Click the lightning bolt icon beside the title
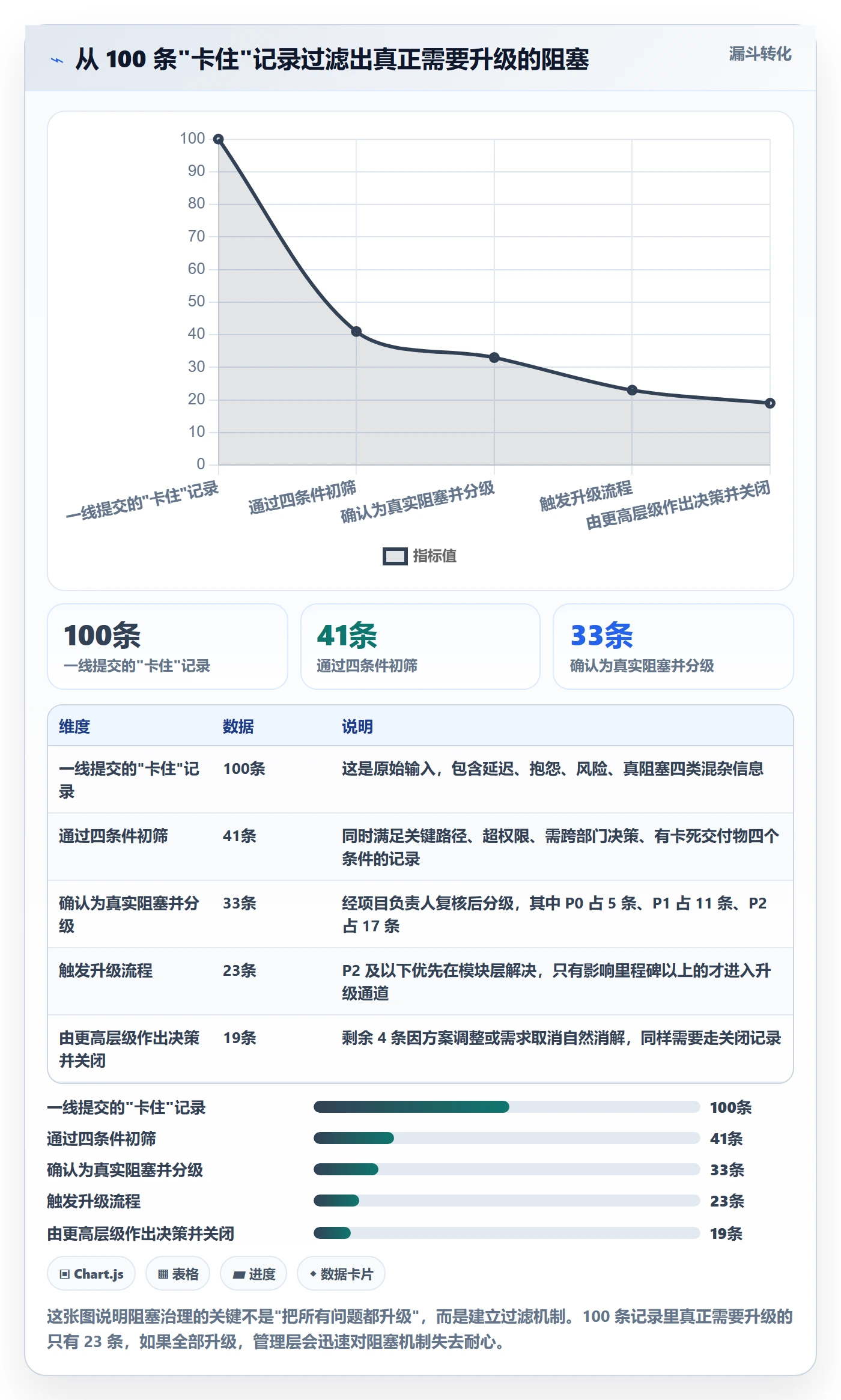 click(x=56, y=60)
